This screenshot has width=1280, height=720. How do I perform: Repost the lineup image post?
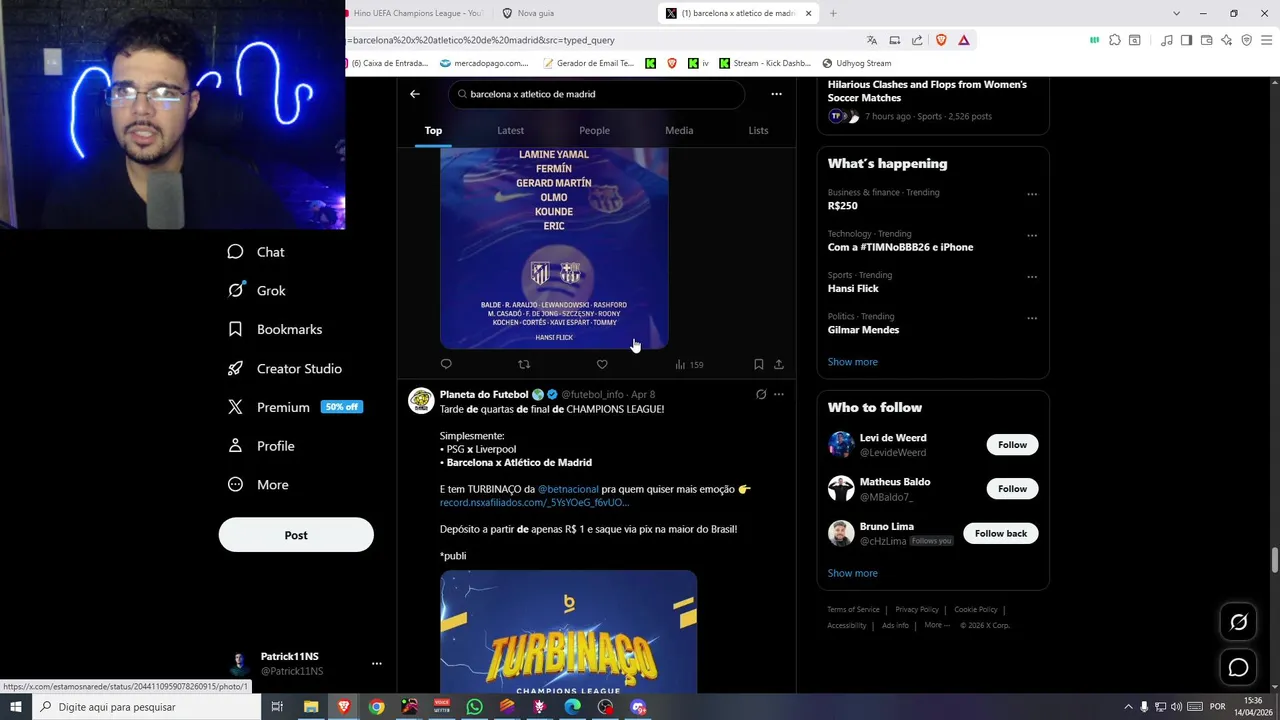[x=524, y=364]
